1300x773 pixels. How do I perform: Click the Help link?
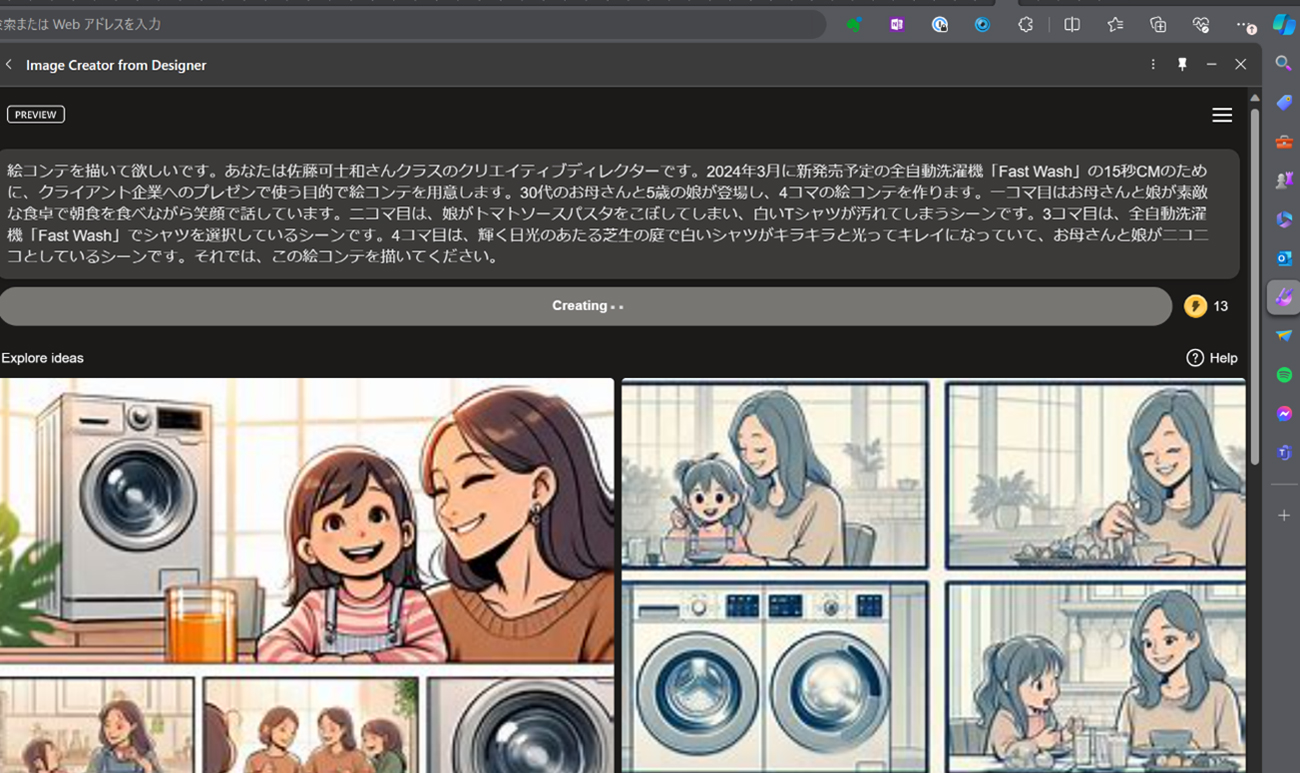click(x=1212, y=358)
